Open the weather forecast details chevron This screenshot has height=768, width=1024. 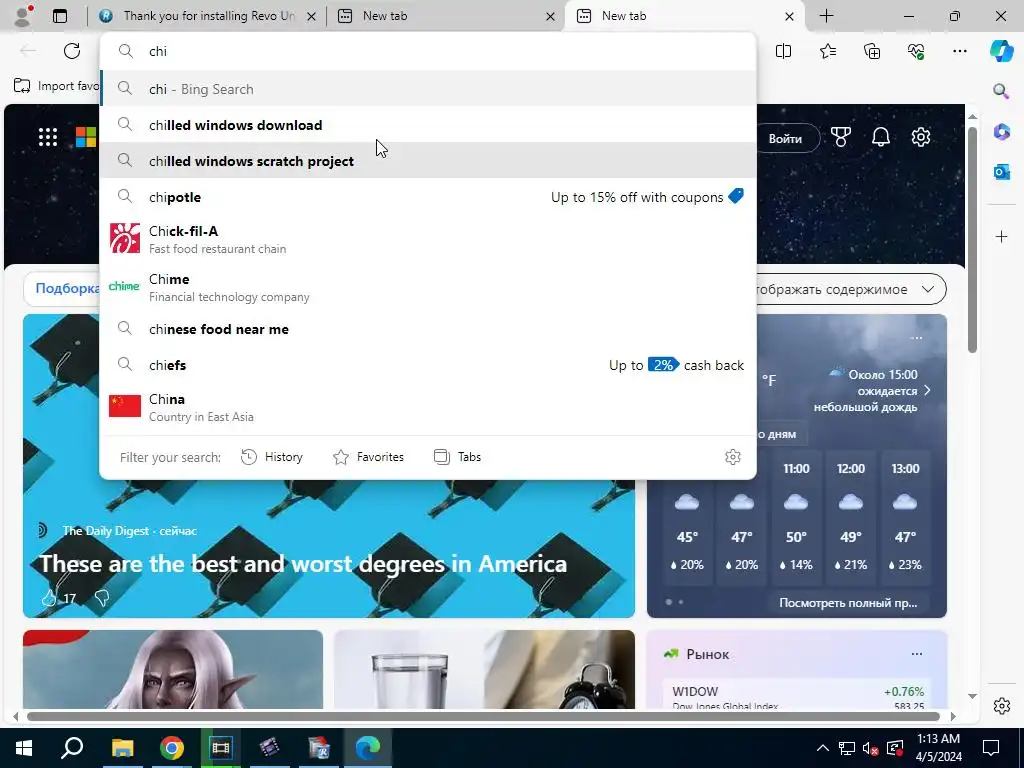click(927, 391)
